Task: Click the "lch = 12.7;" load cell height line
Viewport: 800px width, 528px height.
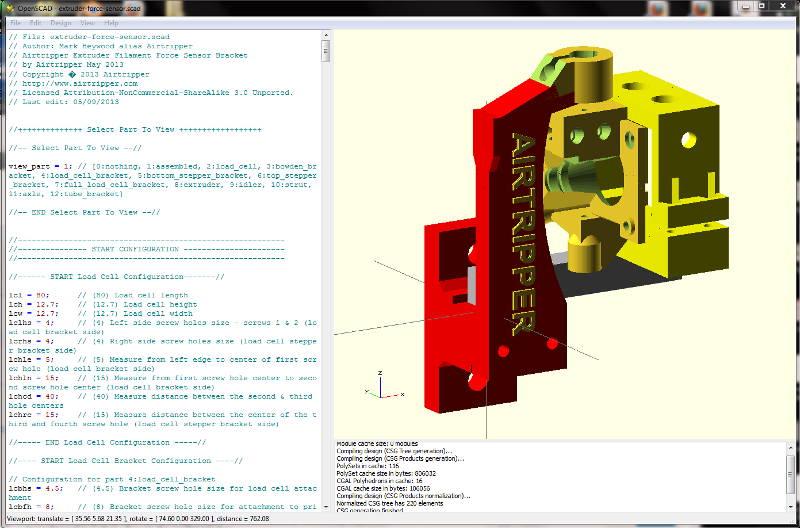Action: point(103,305)
